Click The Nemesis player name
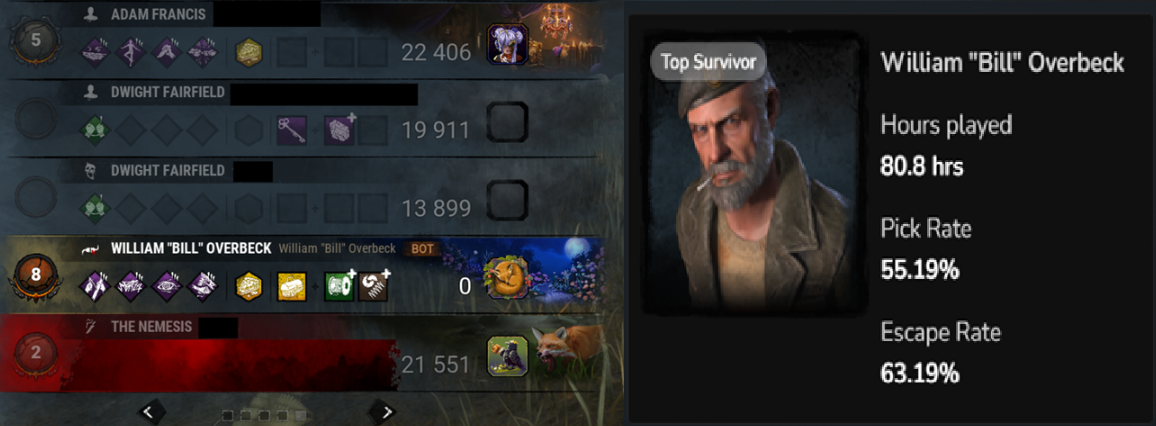 pos(151,327)
